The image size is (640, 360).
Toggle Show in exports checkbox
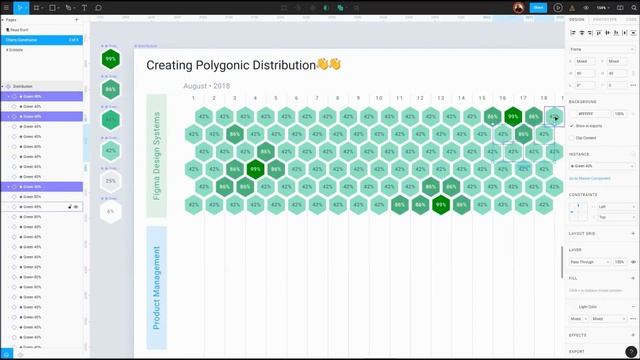572,126
